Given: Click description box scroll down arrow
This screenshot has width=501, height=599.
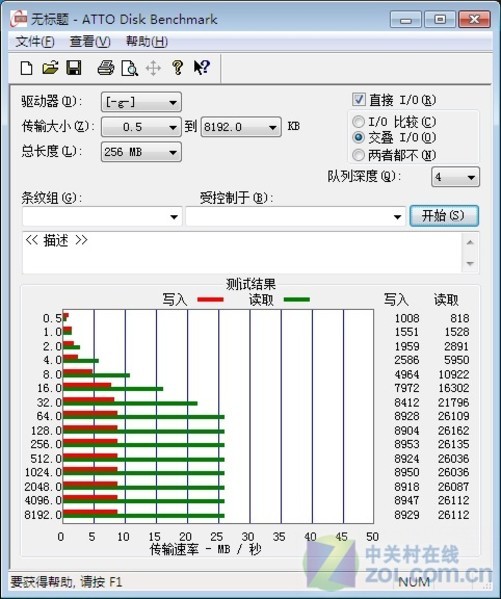Looking at the screenshot, I should coord(470,263).
